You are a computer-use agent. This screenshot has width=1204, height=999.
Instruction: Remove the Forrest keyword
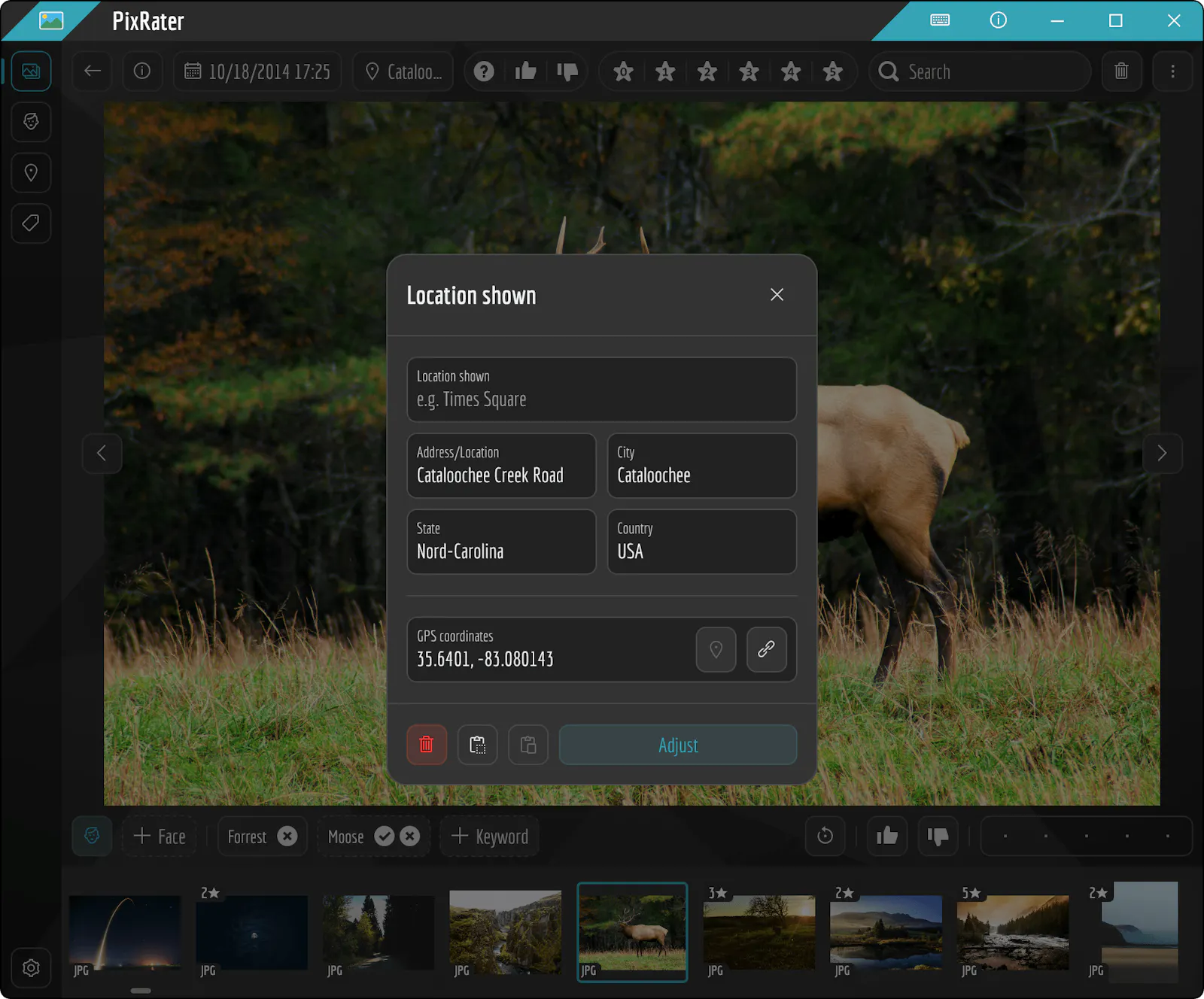(x=287, y=837)
